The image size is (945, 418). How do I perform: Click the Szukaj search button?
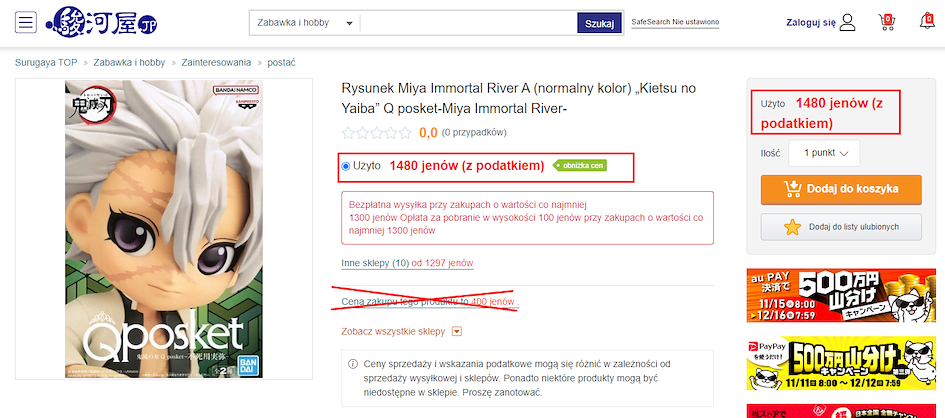tap(599, 23)
